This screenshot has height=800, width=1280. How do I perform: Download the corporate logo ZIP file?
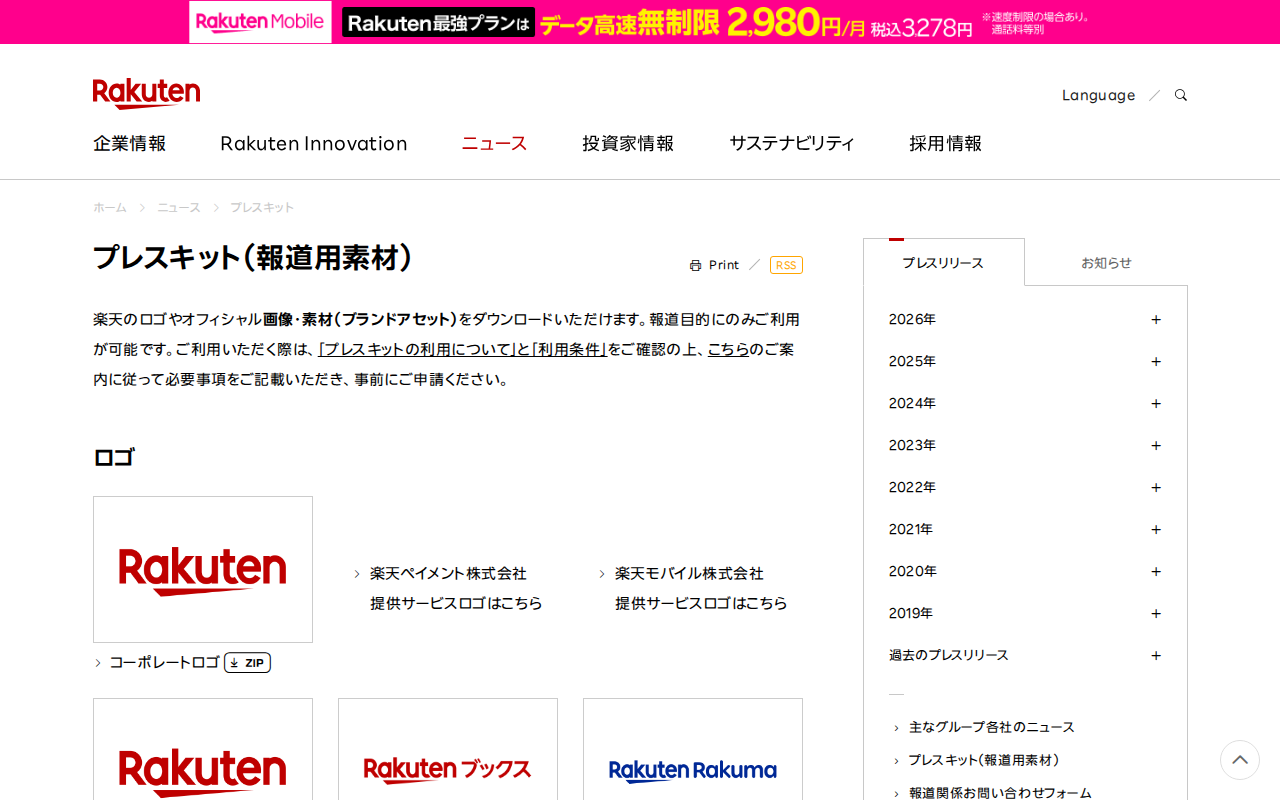click(x=247, y=662)
